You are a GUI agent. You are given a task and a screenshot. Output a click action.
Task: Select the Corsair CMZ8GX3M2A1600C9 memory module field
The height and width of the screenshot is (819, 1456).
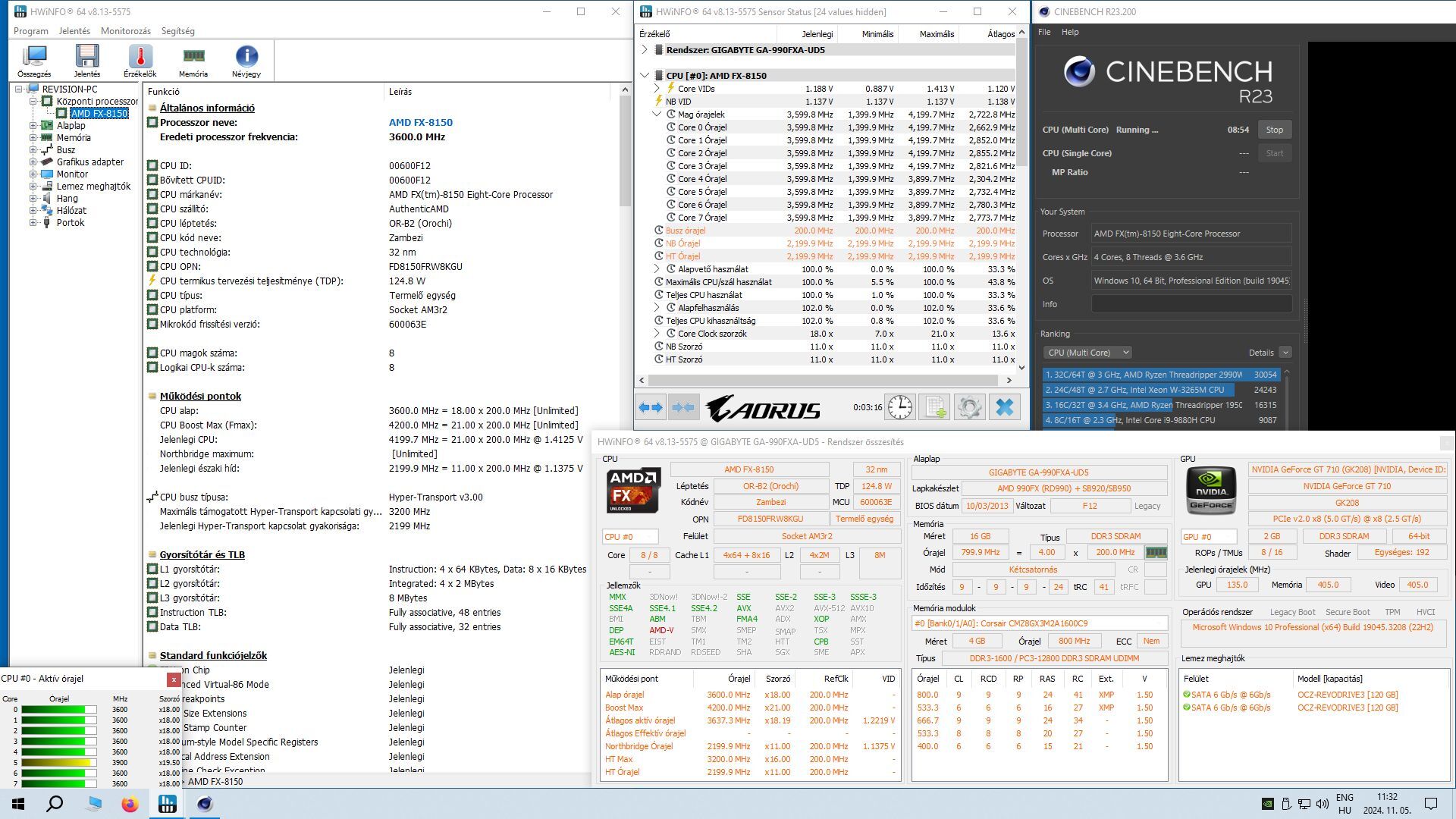(1039, 623)
